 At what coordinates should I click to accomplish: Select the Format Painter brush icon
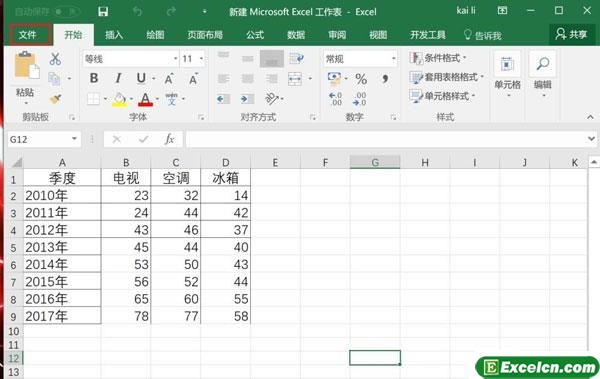(x=55, y=99)
